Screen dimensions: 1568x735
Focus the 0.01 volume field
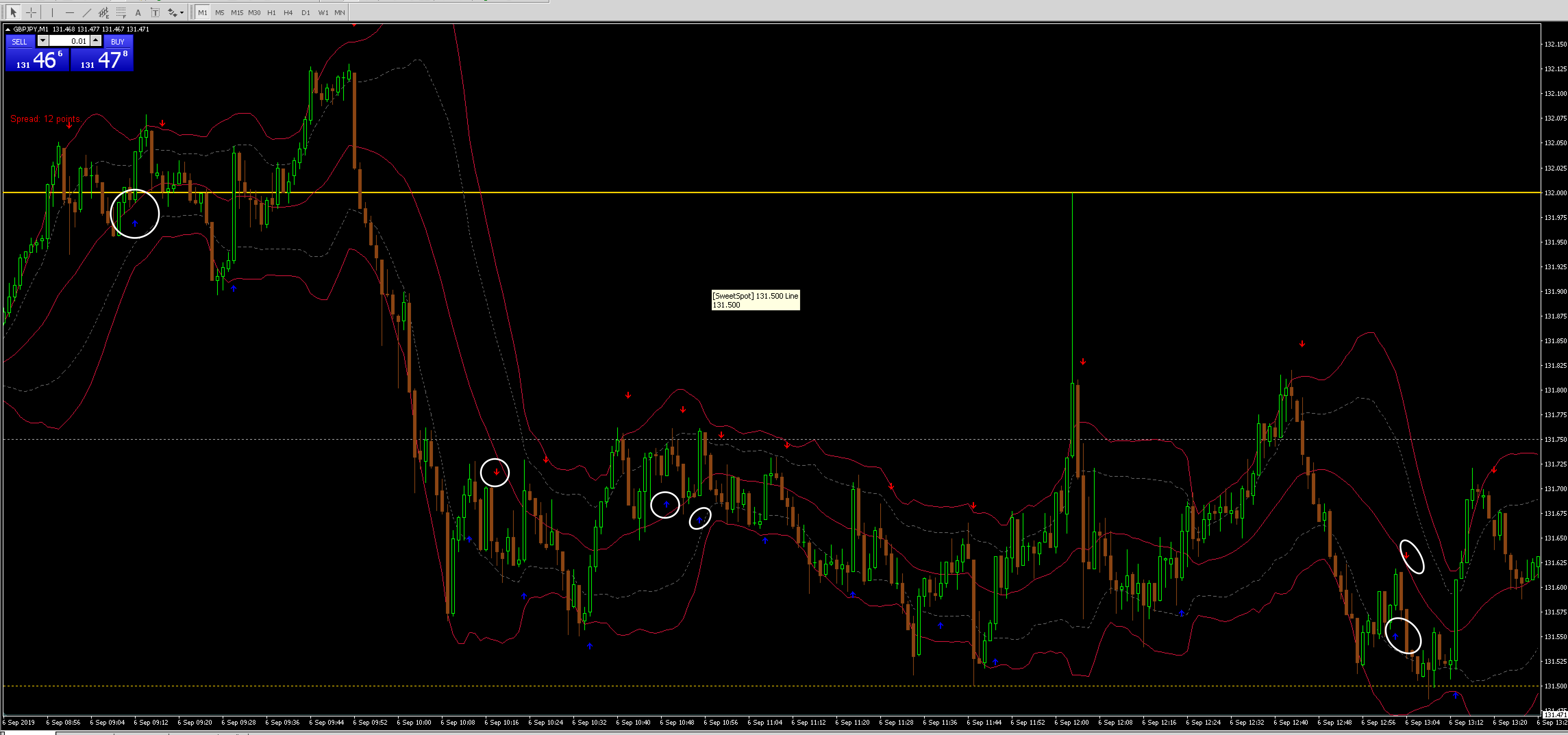point(70,41)
